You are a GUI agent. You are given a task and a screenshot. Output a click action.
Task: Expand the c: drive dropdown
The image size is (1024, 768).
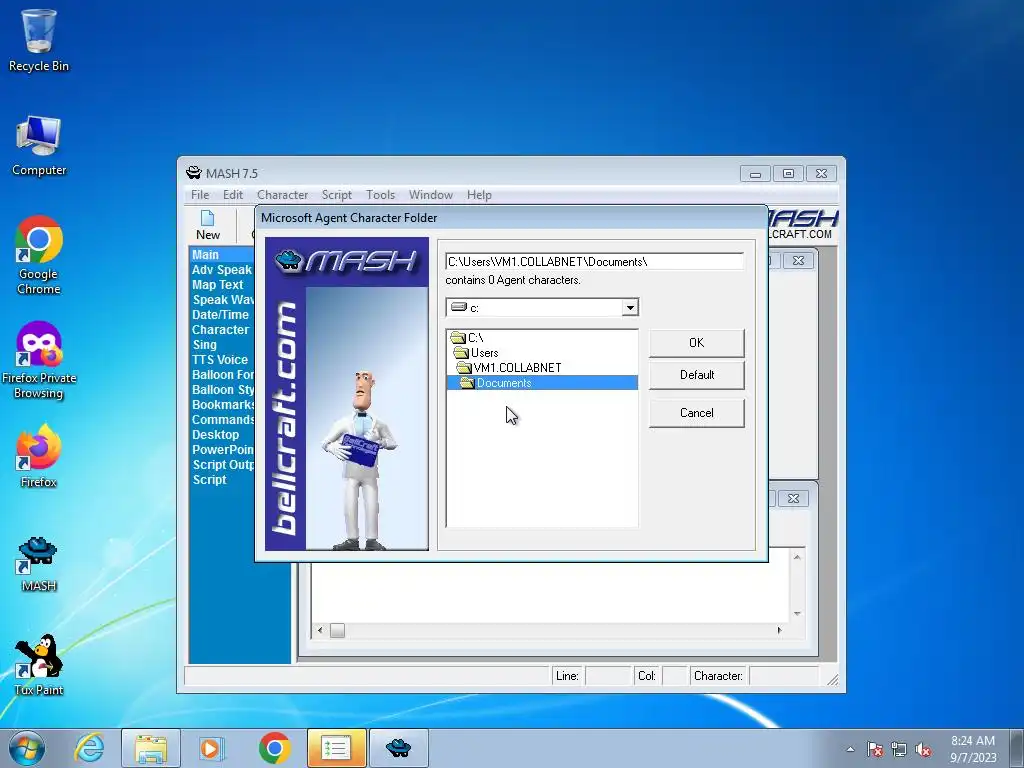tap(630, 307)
